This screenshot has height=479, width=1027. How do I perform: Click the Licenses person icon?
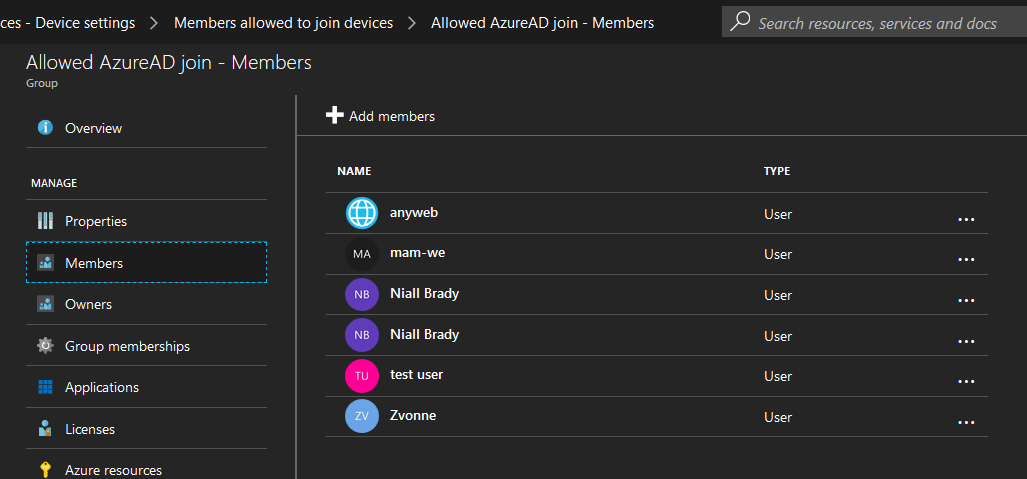(x=45, y=429)
